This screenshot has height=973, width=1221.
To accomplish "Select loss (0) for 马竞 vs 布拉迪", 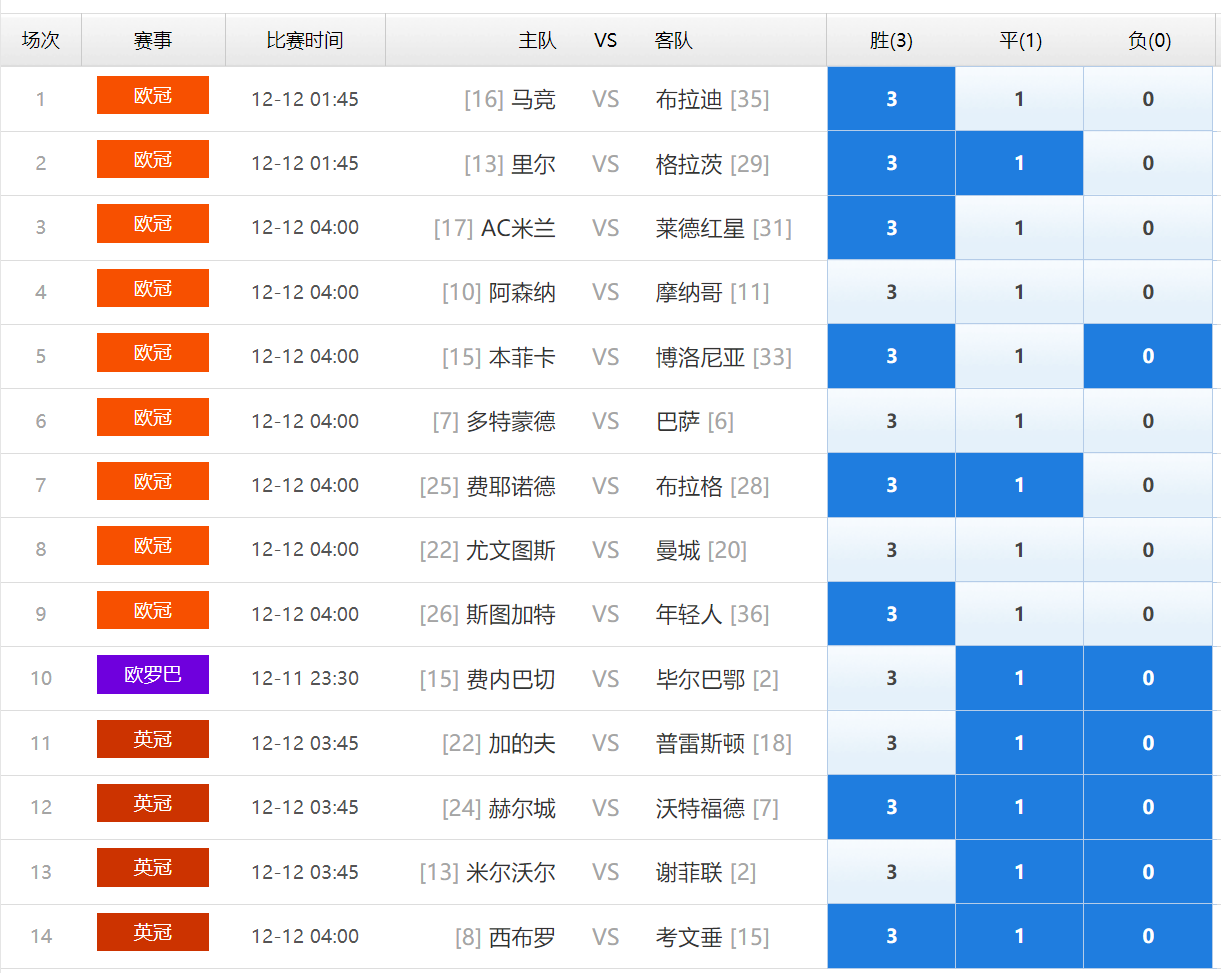I will pyautogui.click(x=1148, y=99).
